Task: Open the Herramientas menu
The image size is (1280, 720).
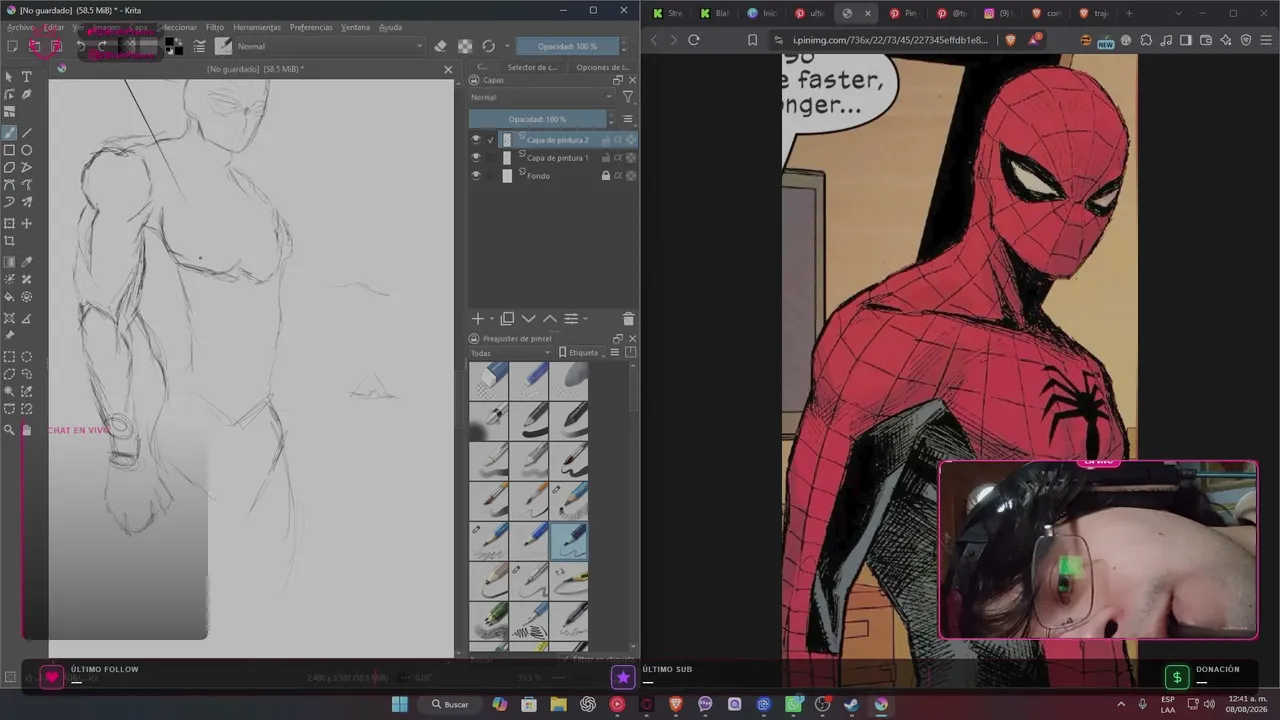Action: [x=257, y=27]
